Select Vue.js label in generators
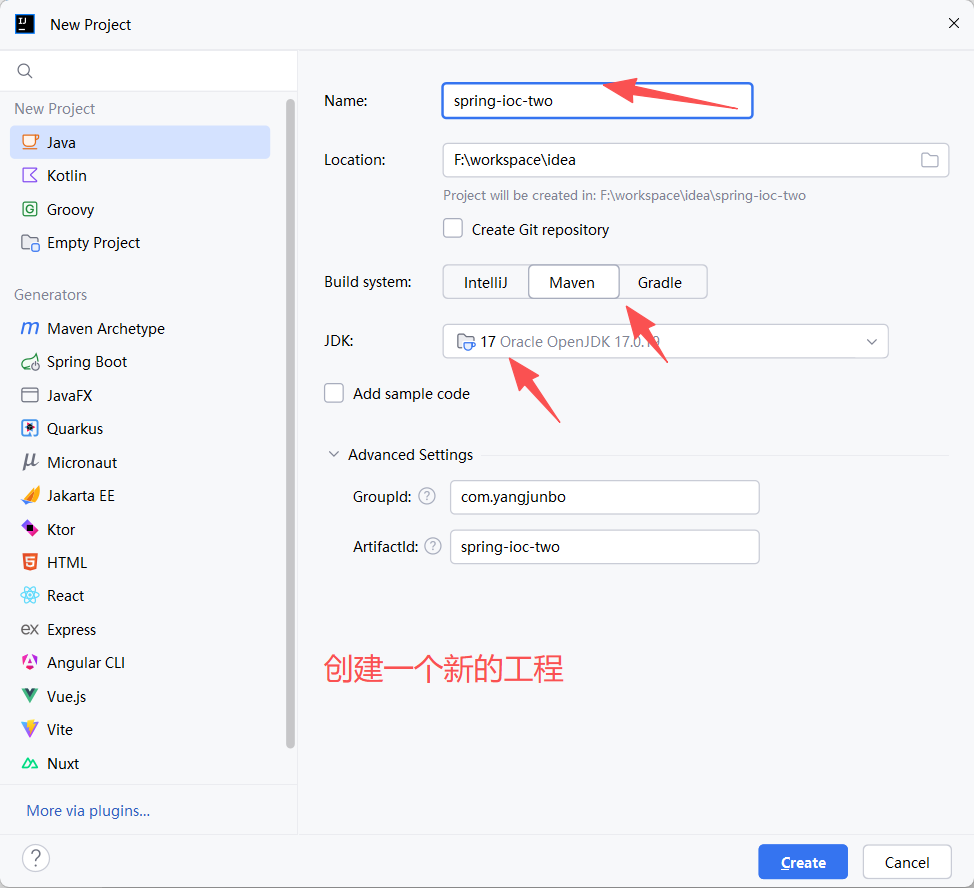Viewport: 974px width, 888px height. (x=66, y=697)
